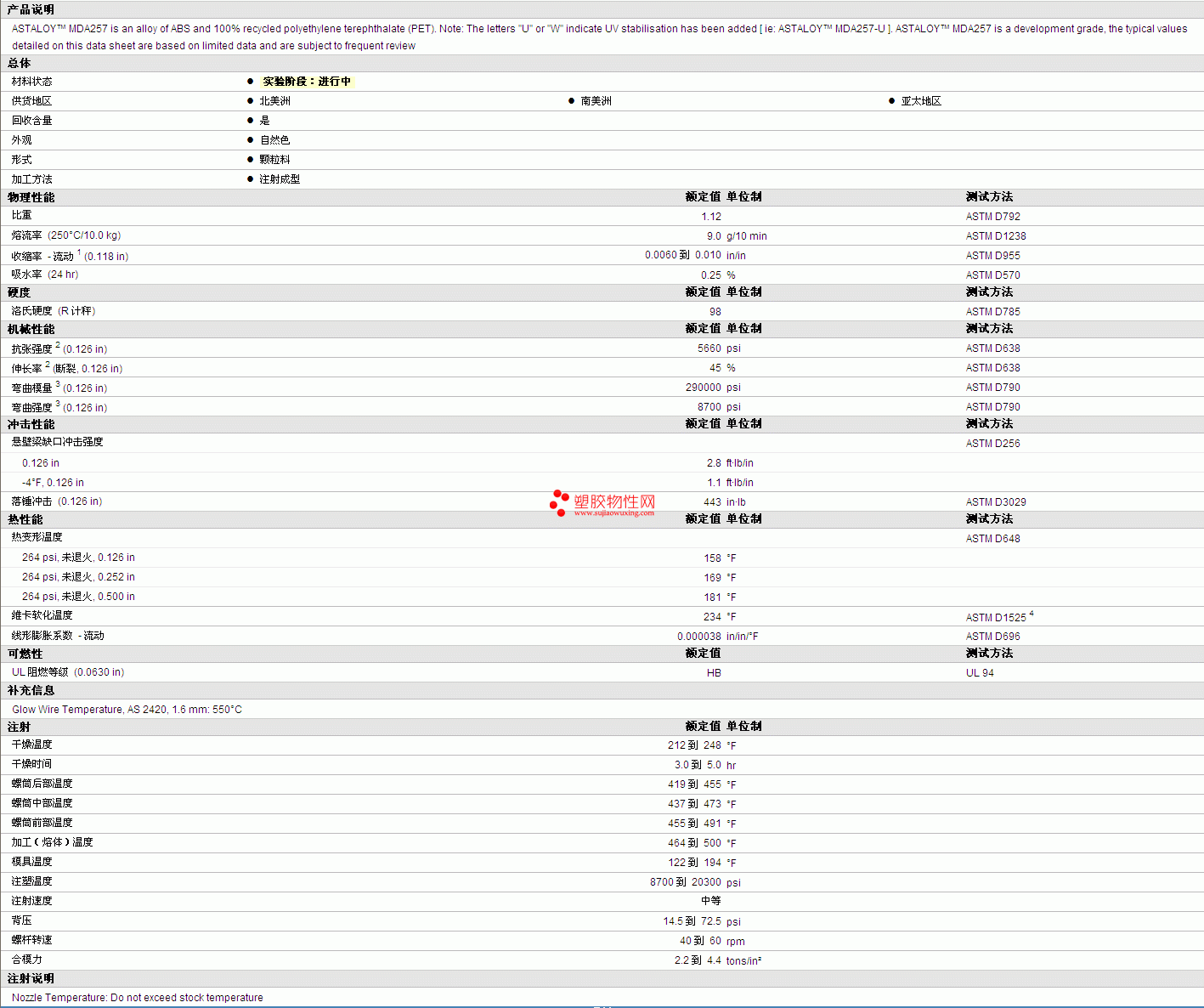The image size is (1204, 1008).
Task: Click the 注射速度 value 中等
Action: (x=710, y=901)
